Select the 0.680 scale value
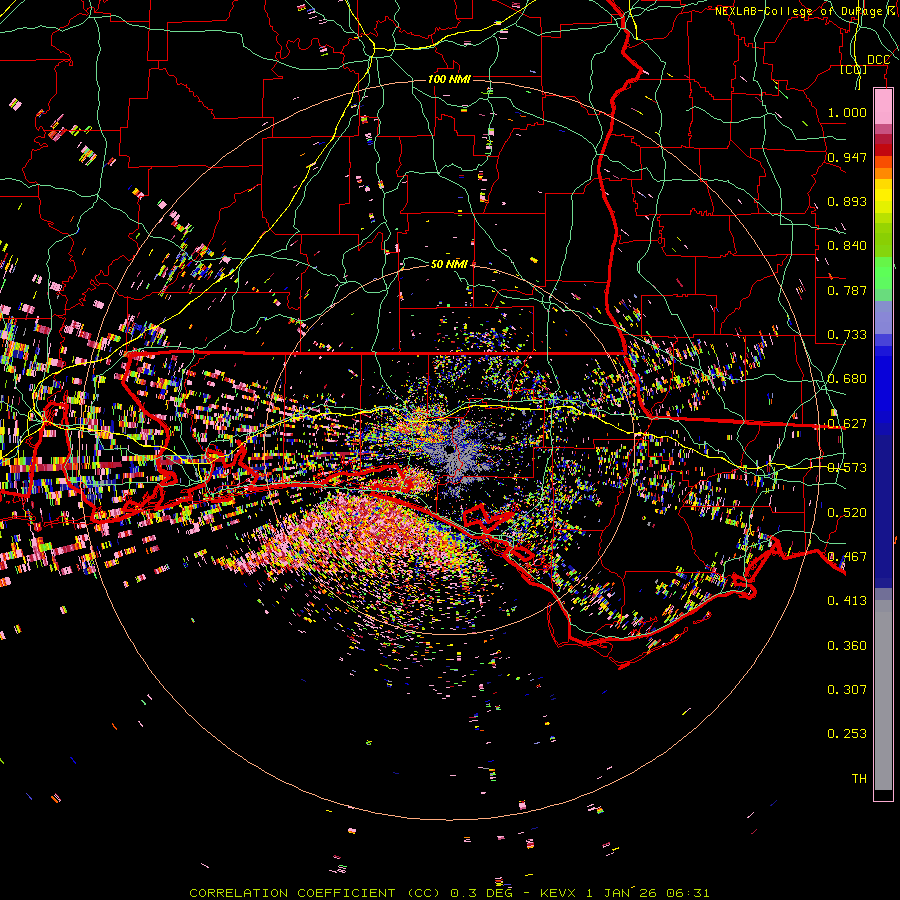The width and height of the screenshot is (900, 900). click(x=847, y=379)
